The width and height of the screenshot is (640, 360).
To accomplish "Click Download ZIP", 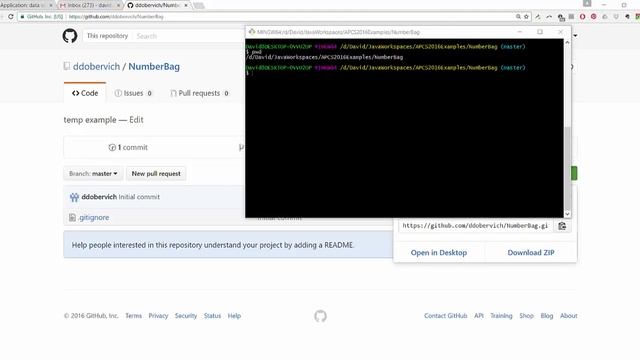I will pyautogui.click(x=531, y=253).
